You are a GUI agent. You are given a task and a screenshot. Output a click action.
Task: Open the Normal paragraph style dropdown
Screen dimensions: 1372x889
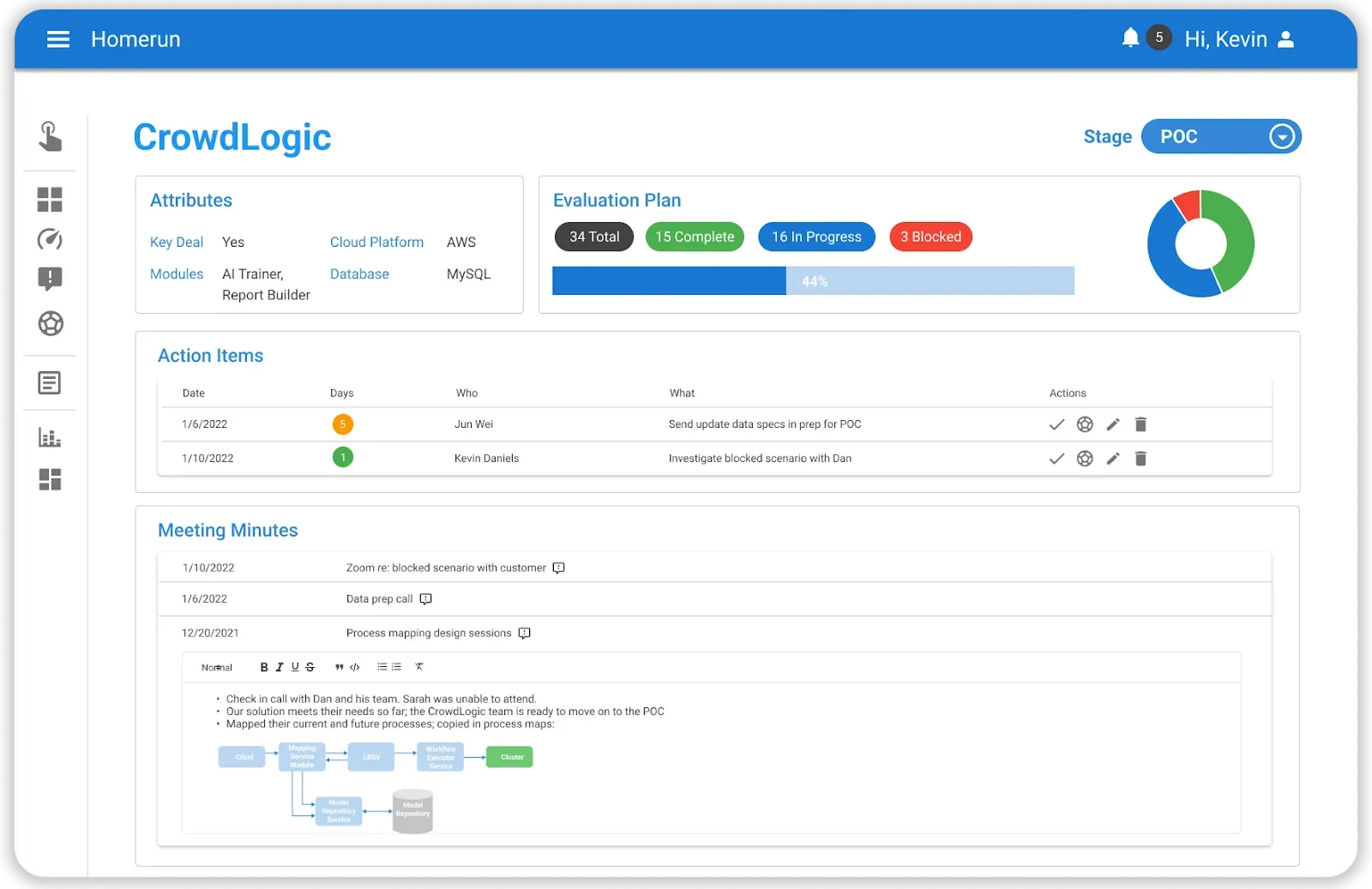pyautogui.click(x=217, y=668)
